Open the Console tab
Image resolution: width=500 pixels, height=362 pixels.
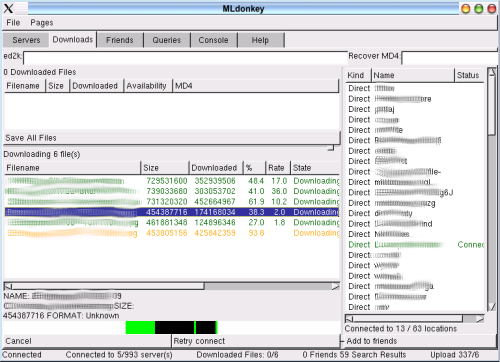click(x=213, y=40)
